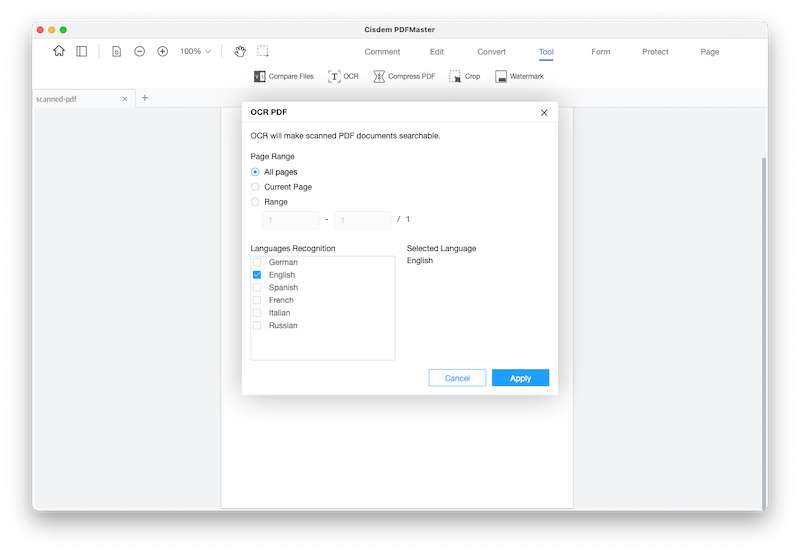Enable Spanish language recognition
Screen dimensions: 800x553
257,287
